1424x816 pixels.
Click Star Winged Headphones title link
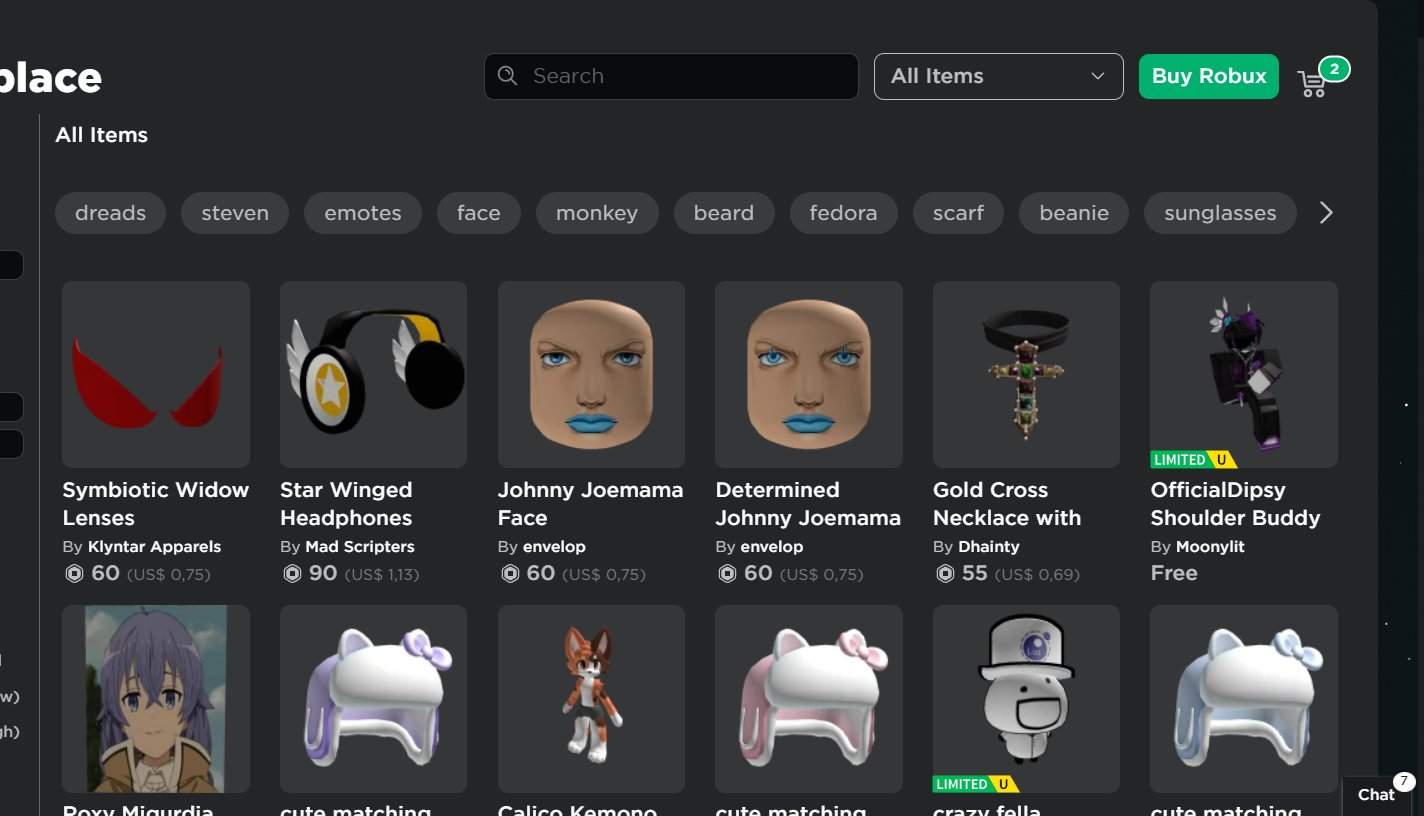tap(346, 504)
